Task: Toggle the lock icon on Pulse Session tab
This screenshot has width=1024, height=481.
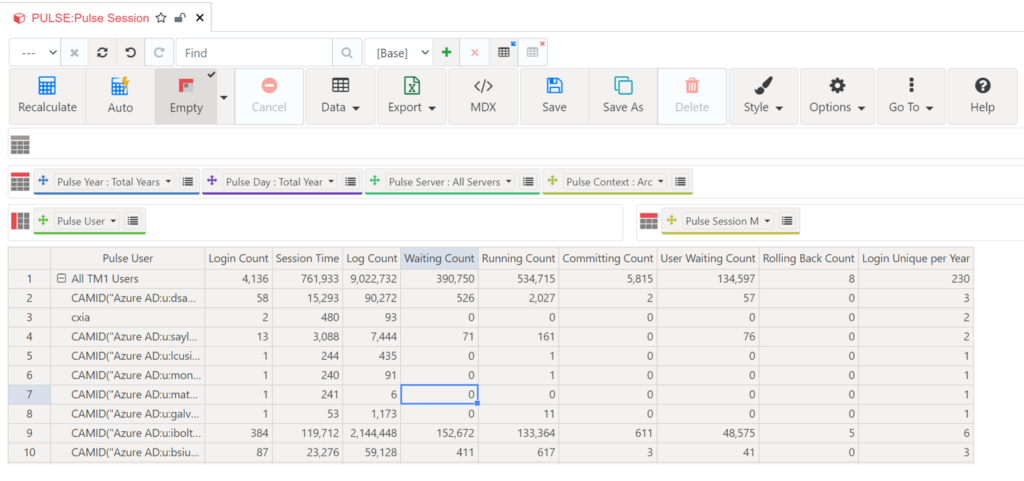Action: pyautogui.click(x=179, y=18)
